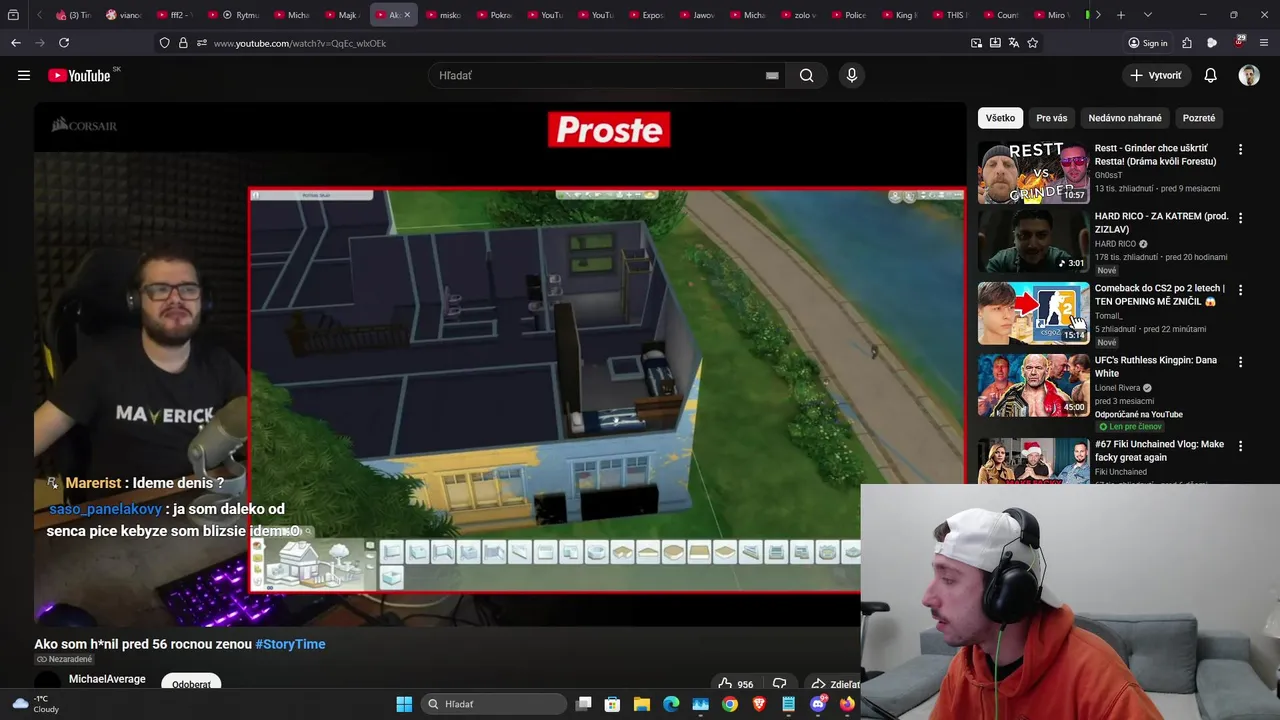Expand the list all tabs dropdown arrow
This screenshot has width=1280, height=720.
[x=1147, y=15]
